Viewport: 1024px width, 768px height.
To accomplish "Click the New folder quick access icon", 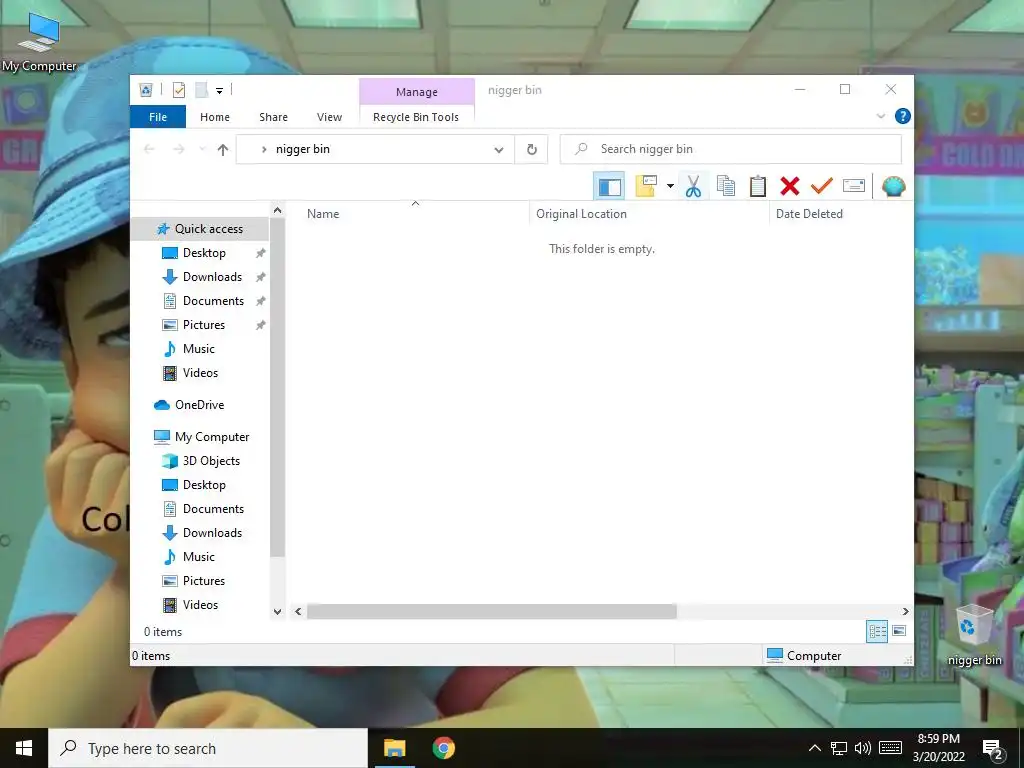I will [x=202, y=90].
